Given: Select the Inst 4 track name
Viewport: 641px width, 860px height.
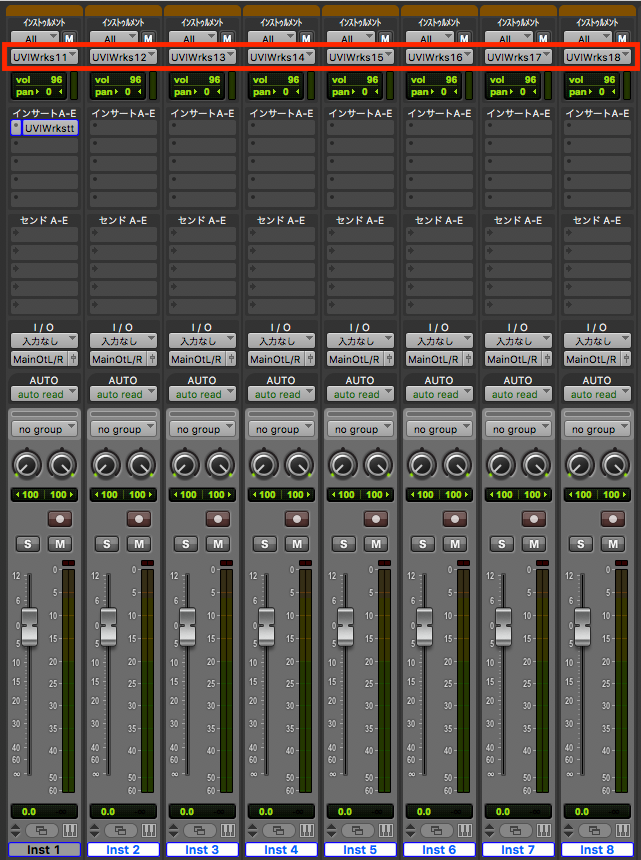Looking at the screenshot, I should click(x=281, y=850).
